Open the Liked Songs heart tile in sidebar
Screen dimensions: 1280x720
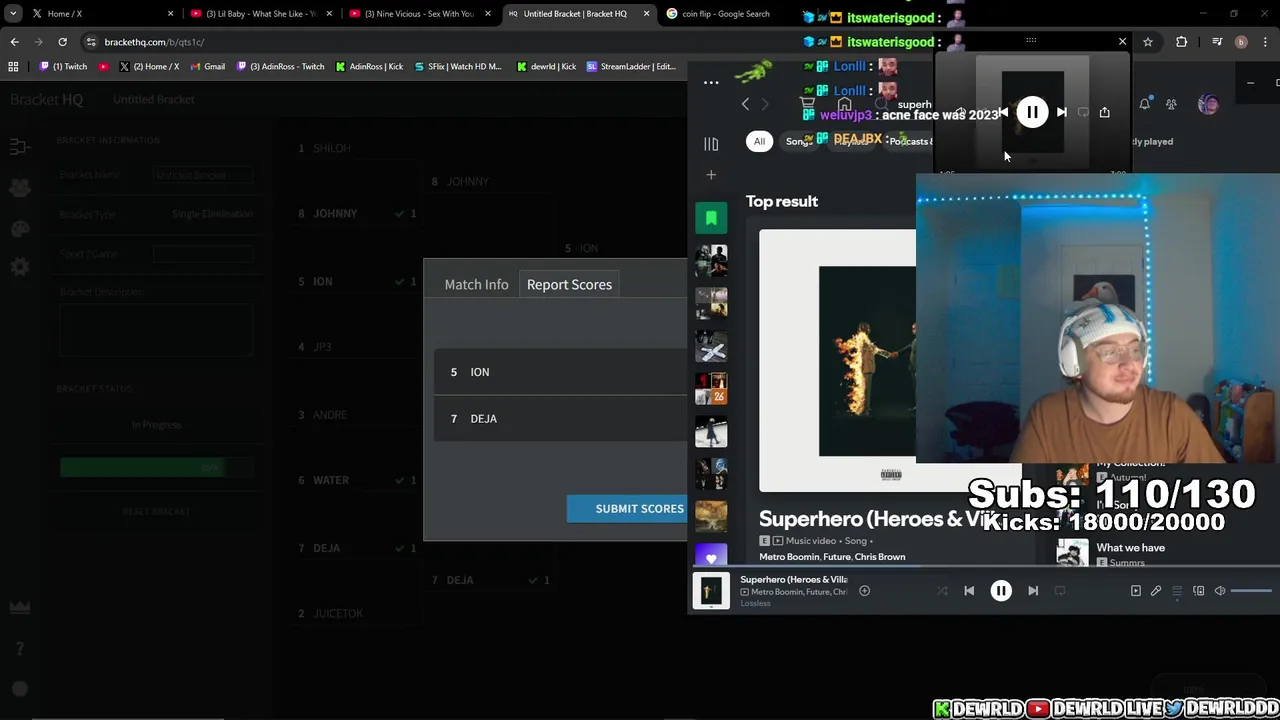711,556
